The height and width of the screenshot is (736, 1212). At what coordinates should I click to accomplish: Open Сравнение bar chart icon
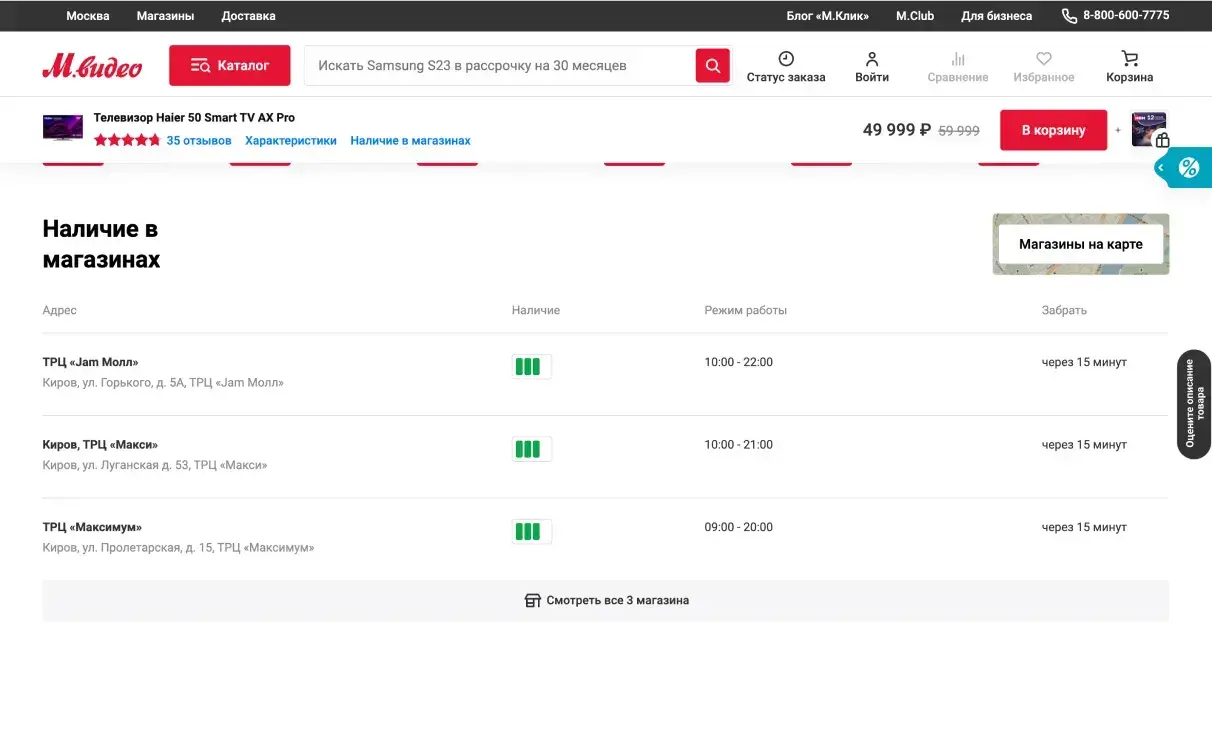(958, 59)
